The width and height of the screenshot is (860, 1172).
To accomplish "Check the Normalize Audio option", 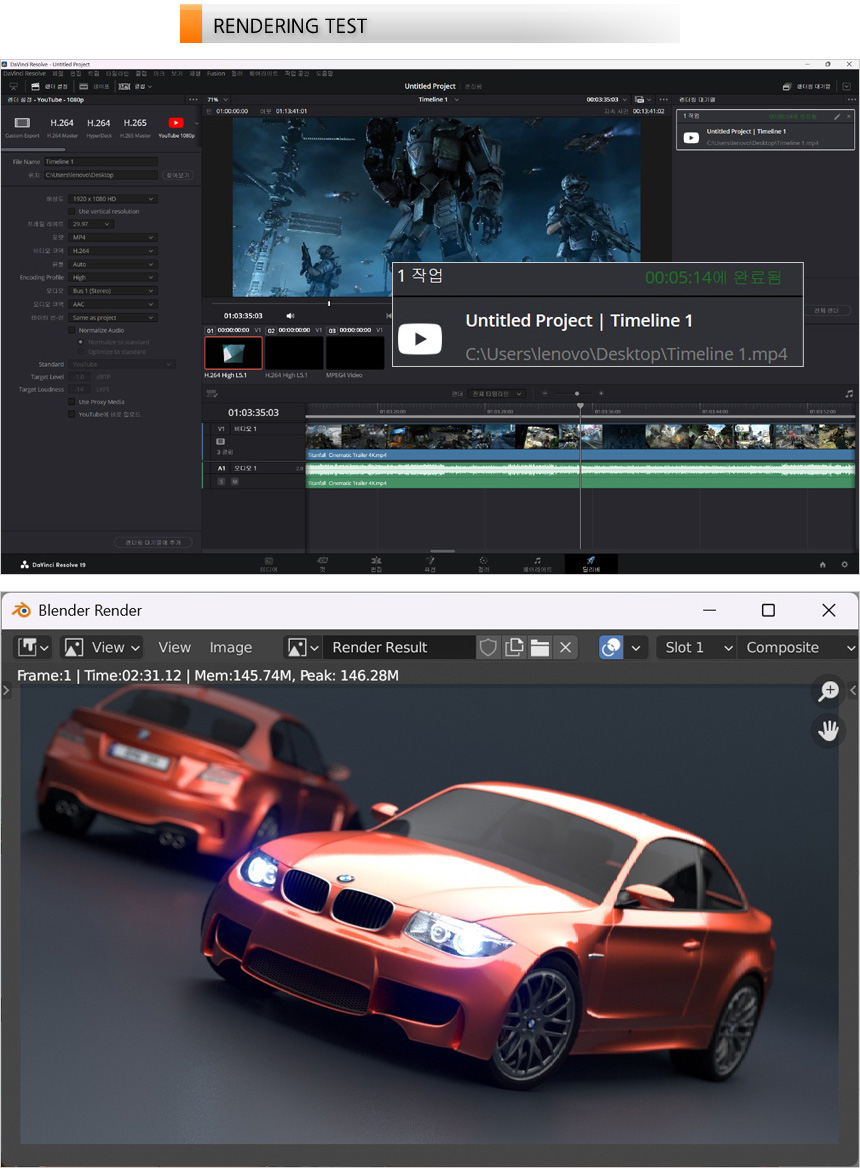I will (72, 330).
